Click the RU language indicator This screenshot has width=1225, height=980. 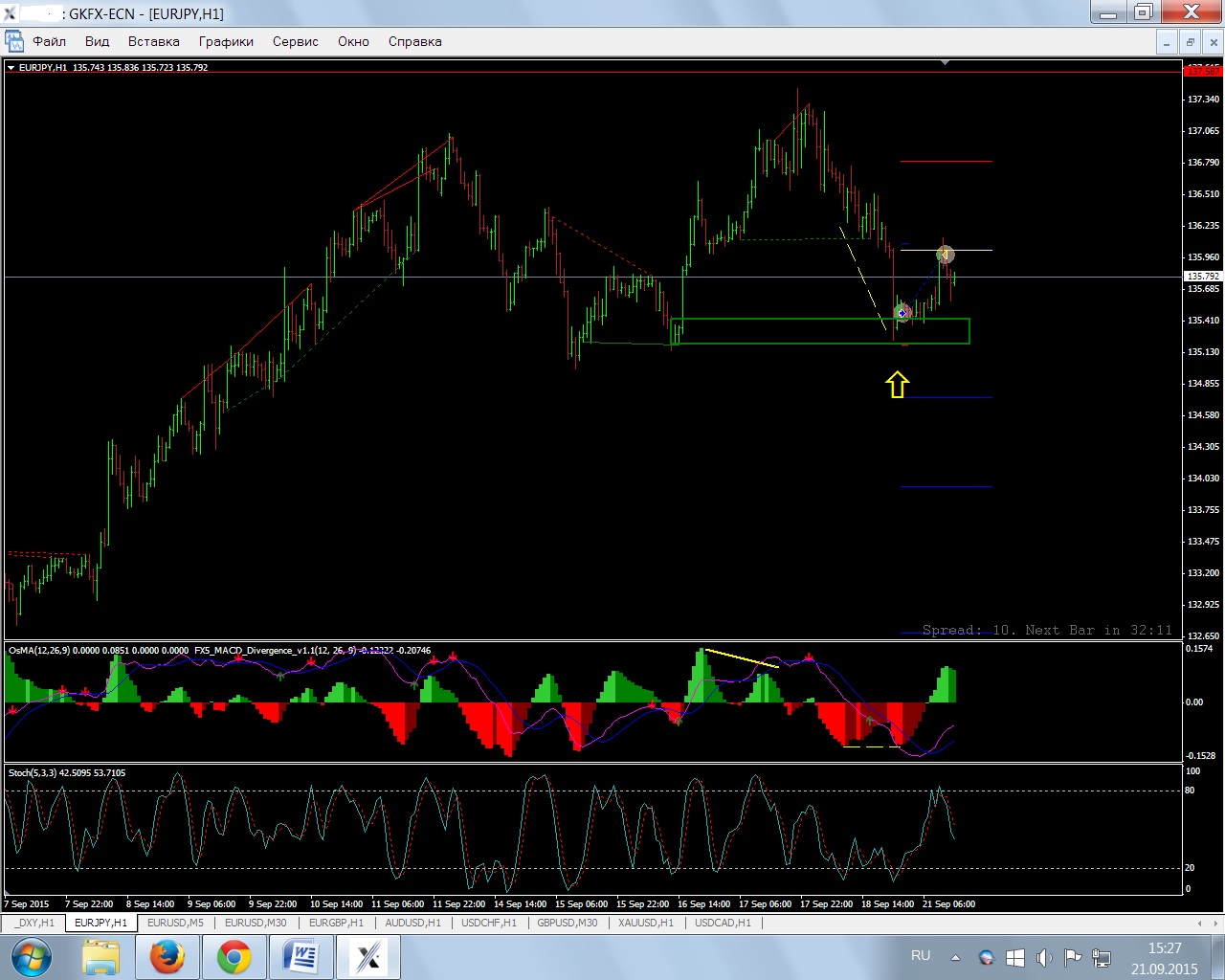point(921,955)
